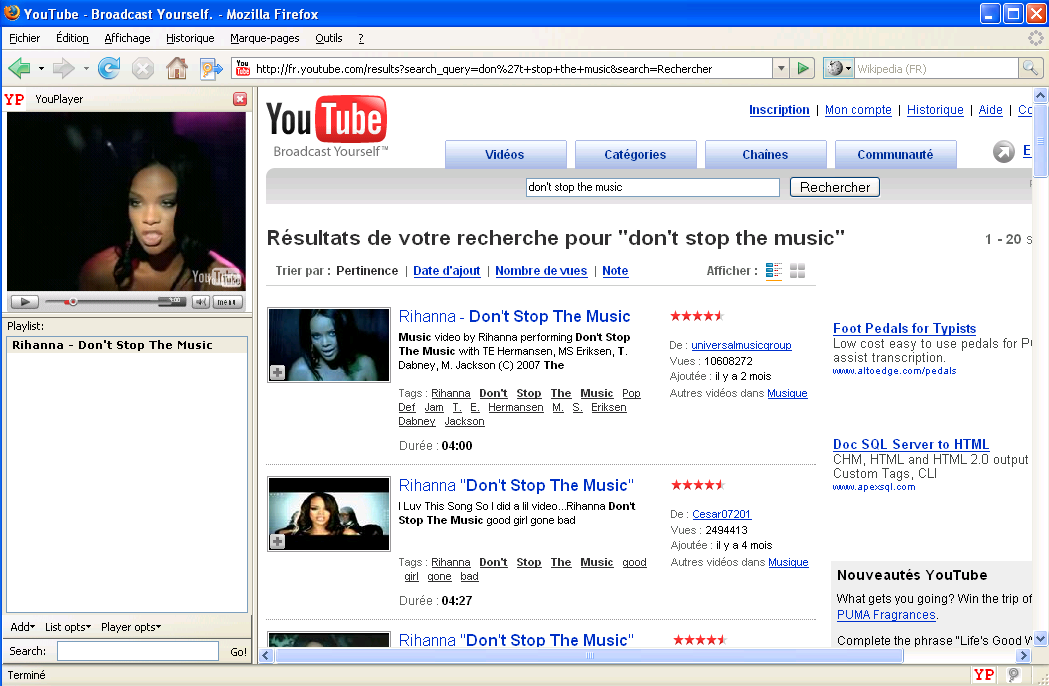The image size is (1049, 686).
Task: Click the Rechercher button
Action: (835, 187)
